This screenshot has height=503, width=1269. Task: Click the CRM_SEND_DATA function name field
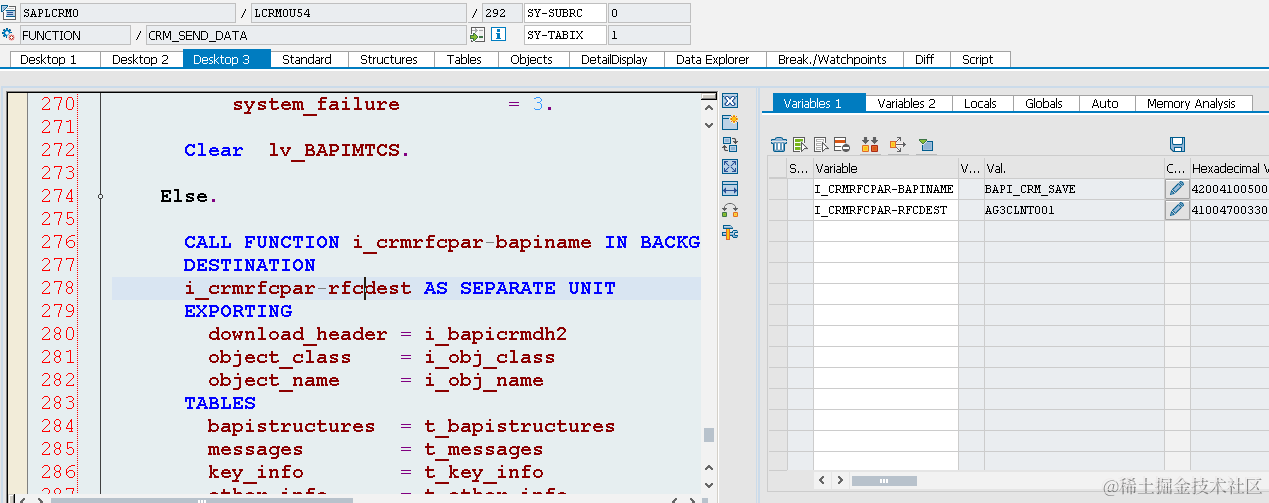coord(304,35)
